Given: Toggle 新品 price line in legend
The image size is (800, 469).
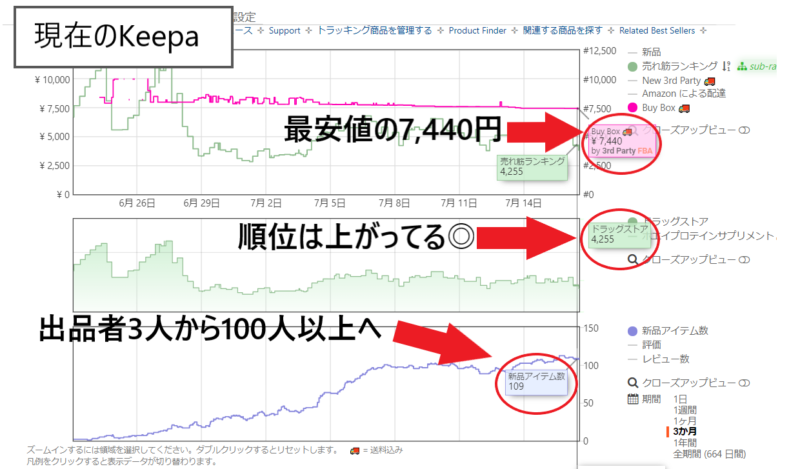Looking at the screenshot, I should point(651,52).
